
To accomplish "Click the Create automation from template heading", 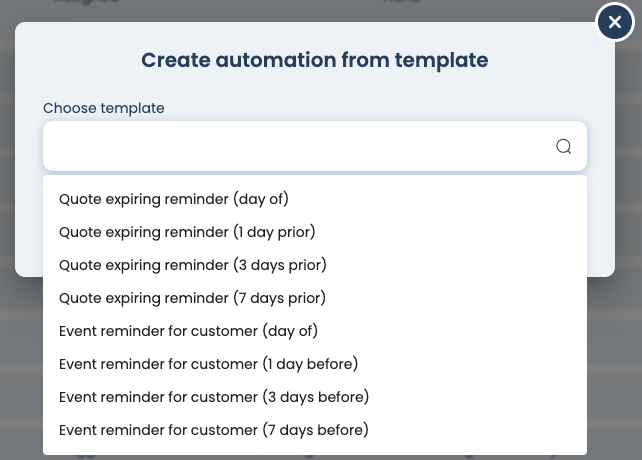I will tap(315, 60).
